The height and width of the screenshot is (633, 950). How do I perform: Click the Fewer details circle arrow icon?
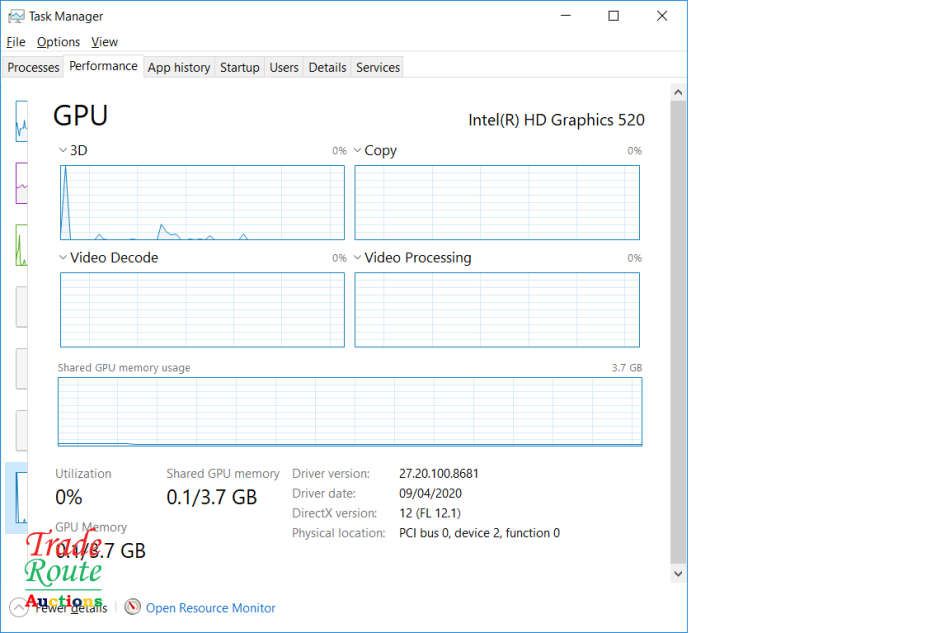pyautogui.click(x=19, y=607)
